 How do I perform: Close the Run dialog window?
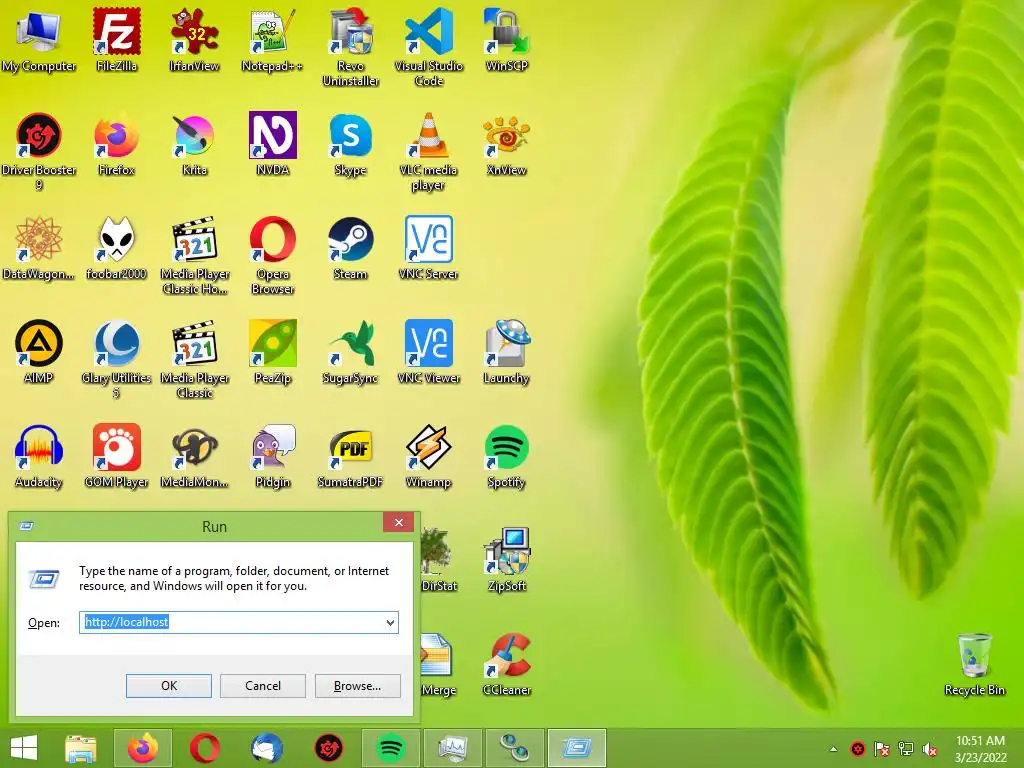coord(398,522)
